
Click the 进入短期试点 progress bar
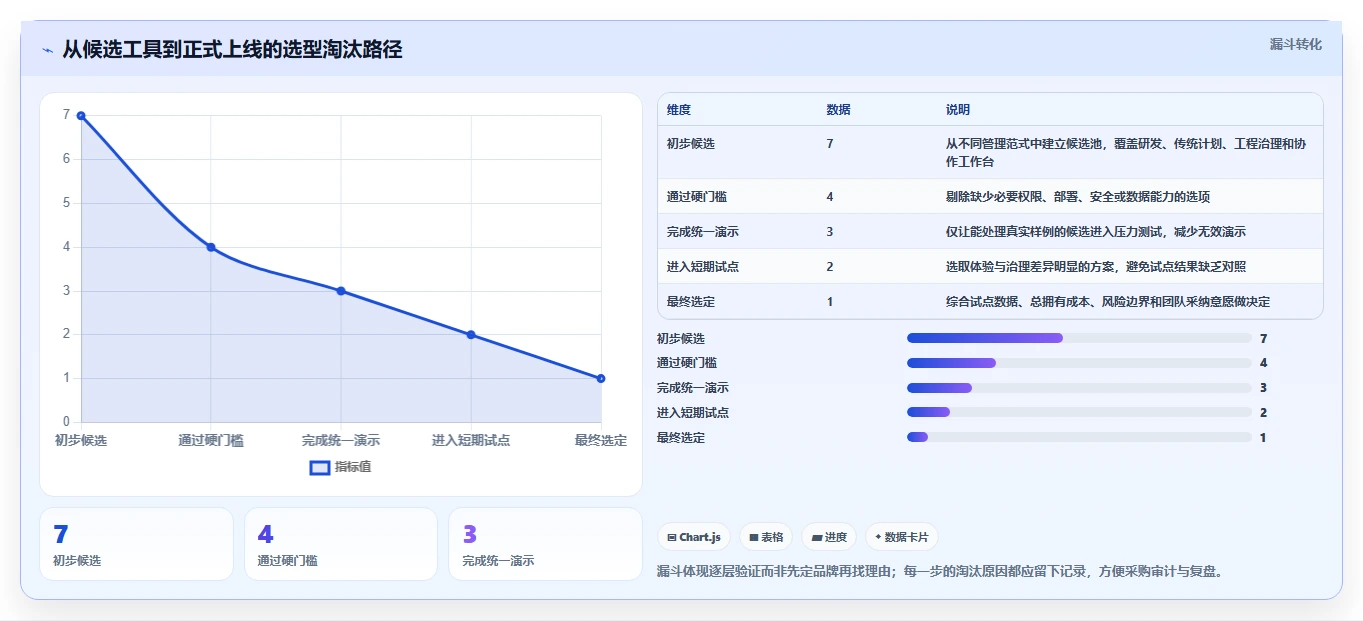click(x=1079, y=412)
